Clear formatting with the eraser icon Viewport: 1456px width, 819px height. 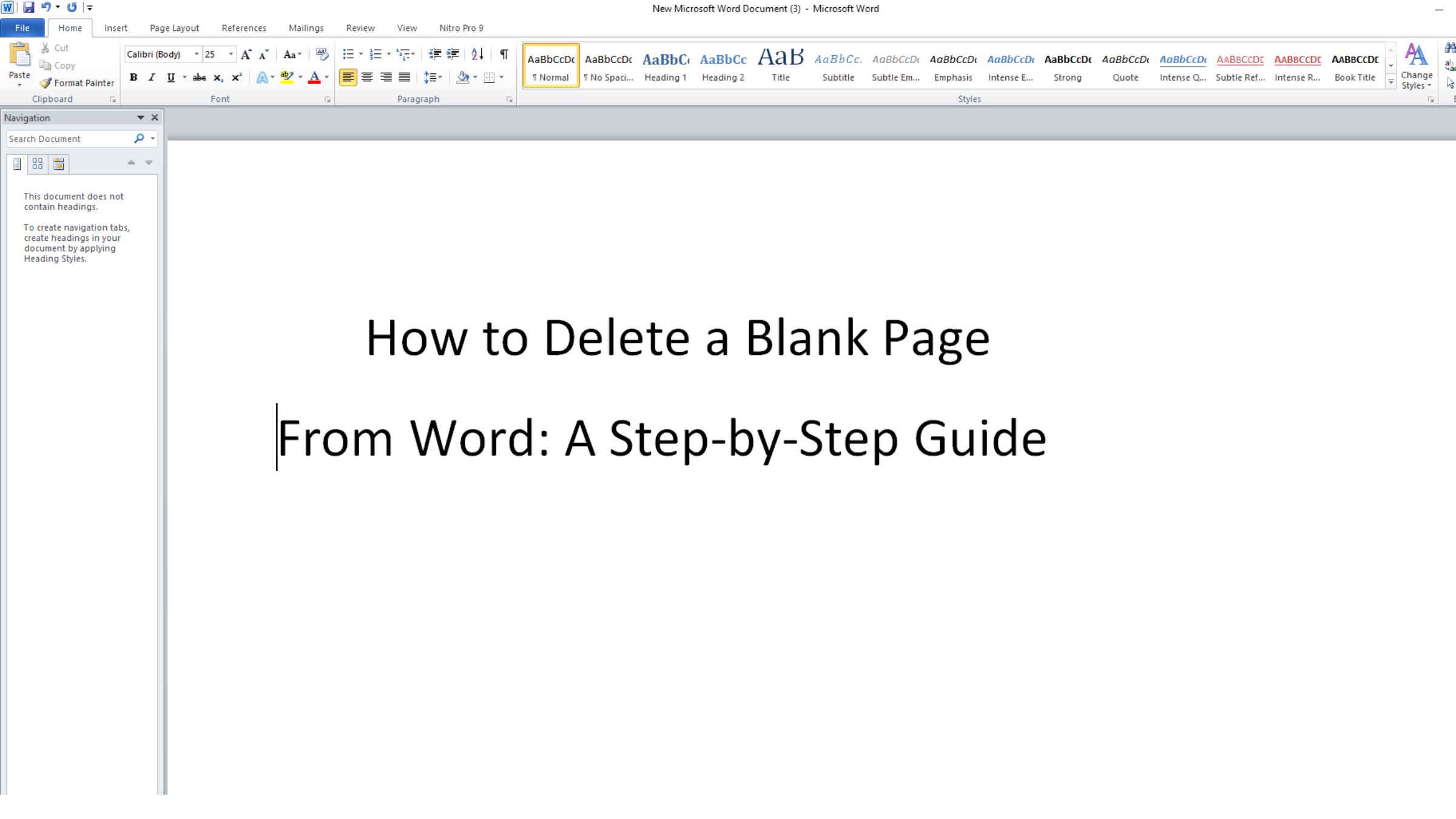point(322,55)
